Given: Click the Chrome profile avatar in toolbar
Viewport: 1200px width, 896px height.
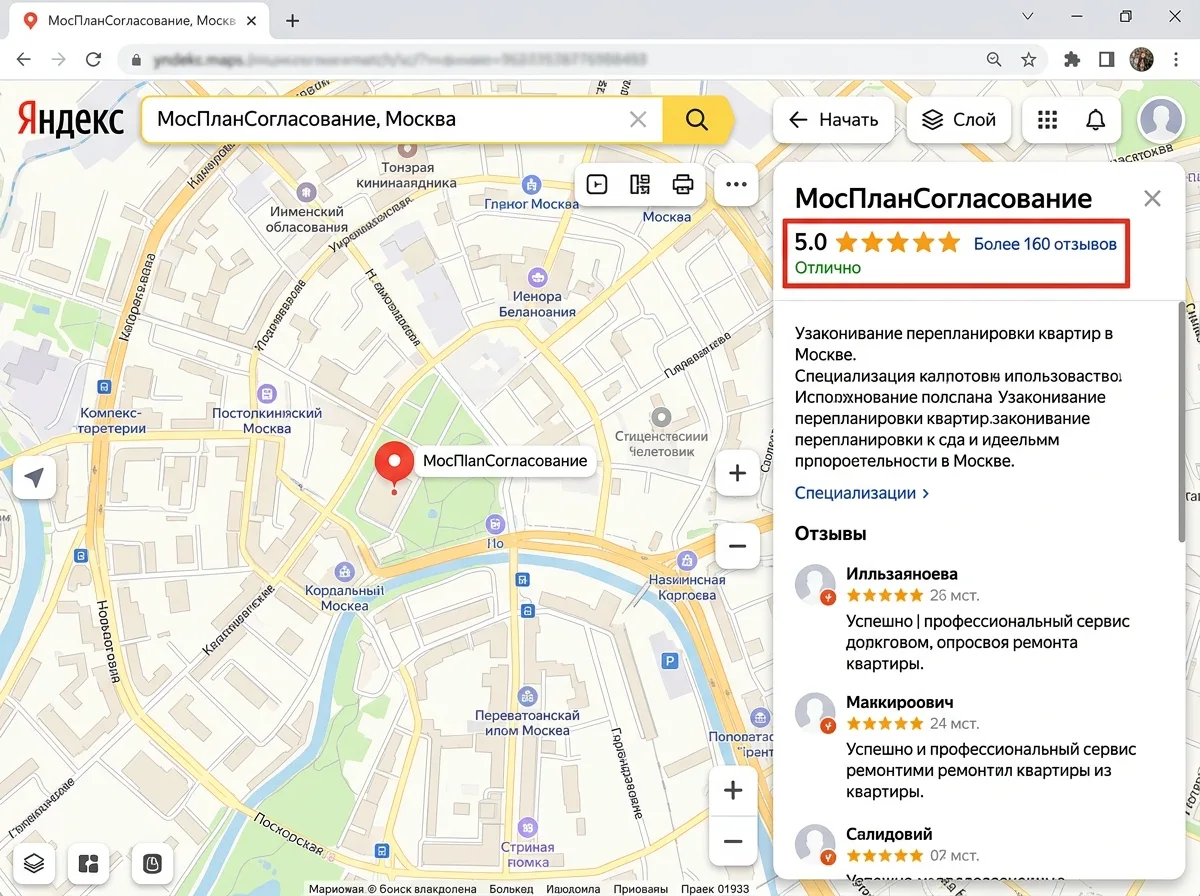Looking at the screenshot, I should point(1141,59).
